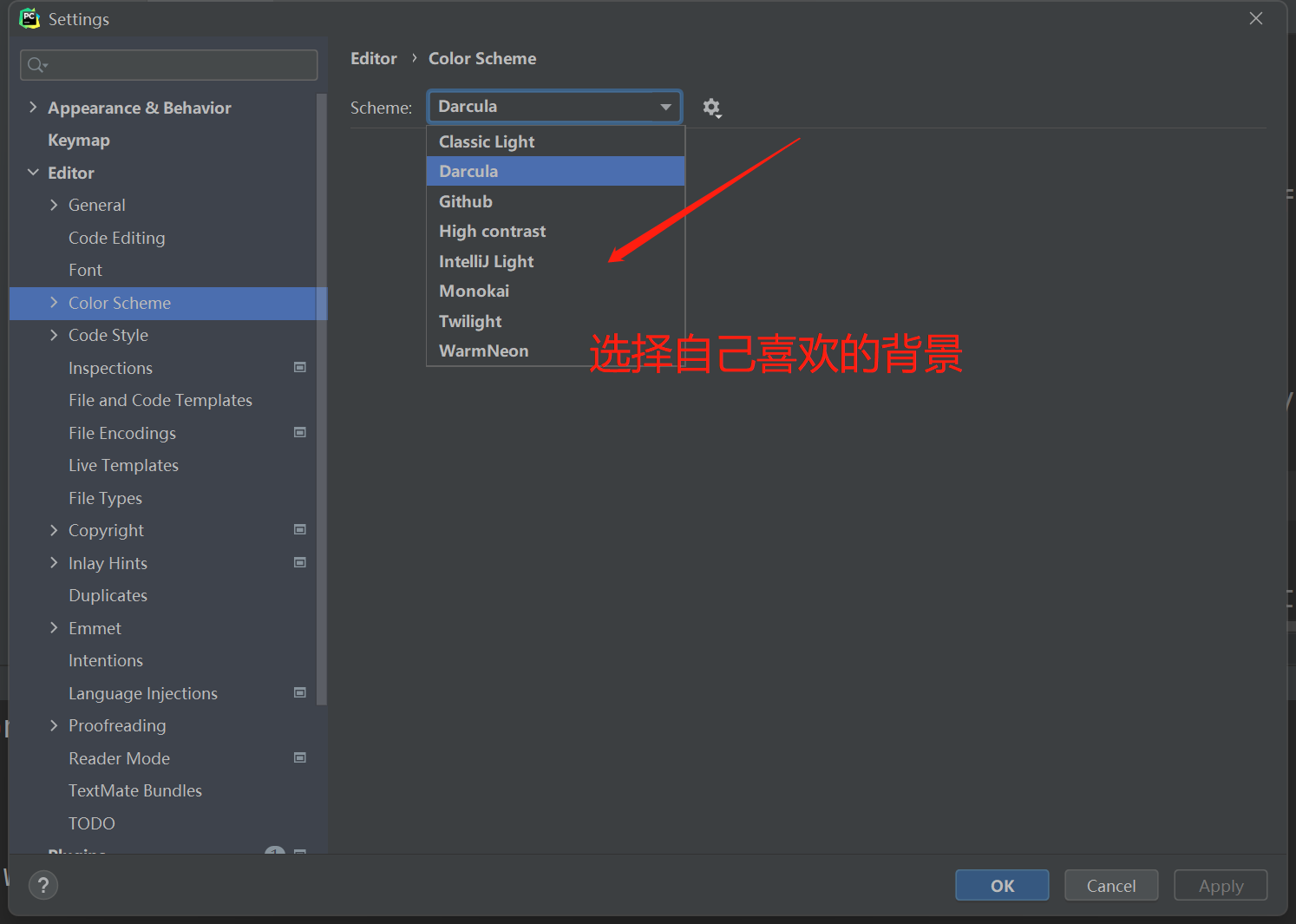Click the project-level icon beside File Encodings
Screen dimensions: 1296x924
pyautogui.click(x=300, y=433)
